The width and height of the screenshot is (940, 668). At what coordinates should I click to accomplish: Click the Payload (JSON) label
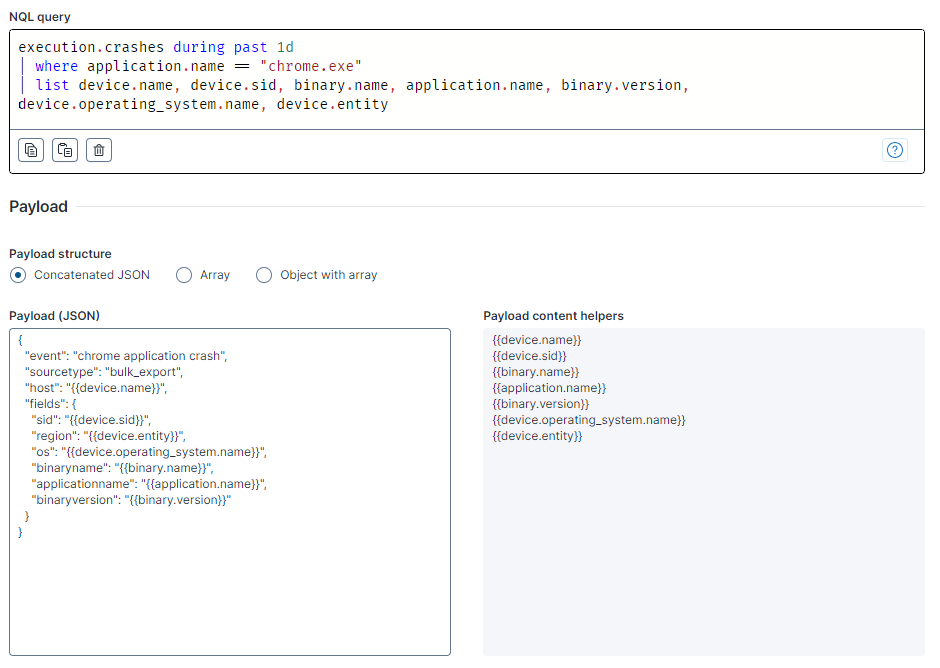(55, 316)
